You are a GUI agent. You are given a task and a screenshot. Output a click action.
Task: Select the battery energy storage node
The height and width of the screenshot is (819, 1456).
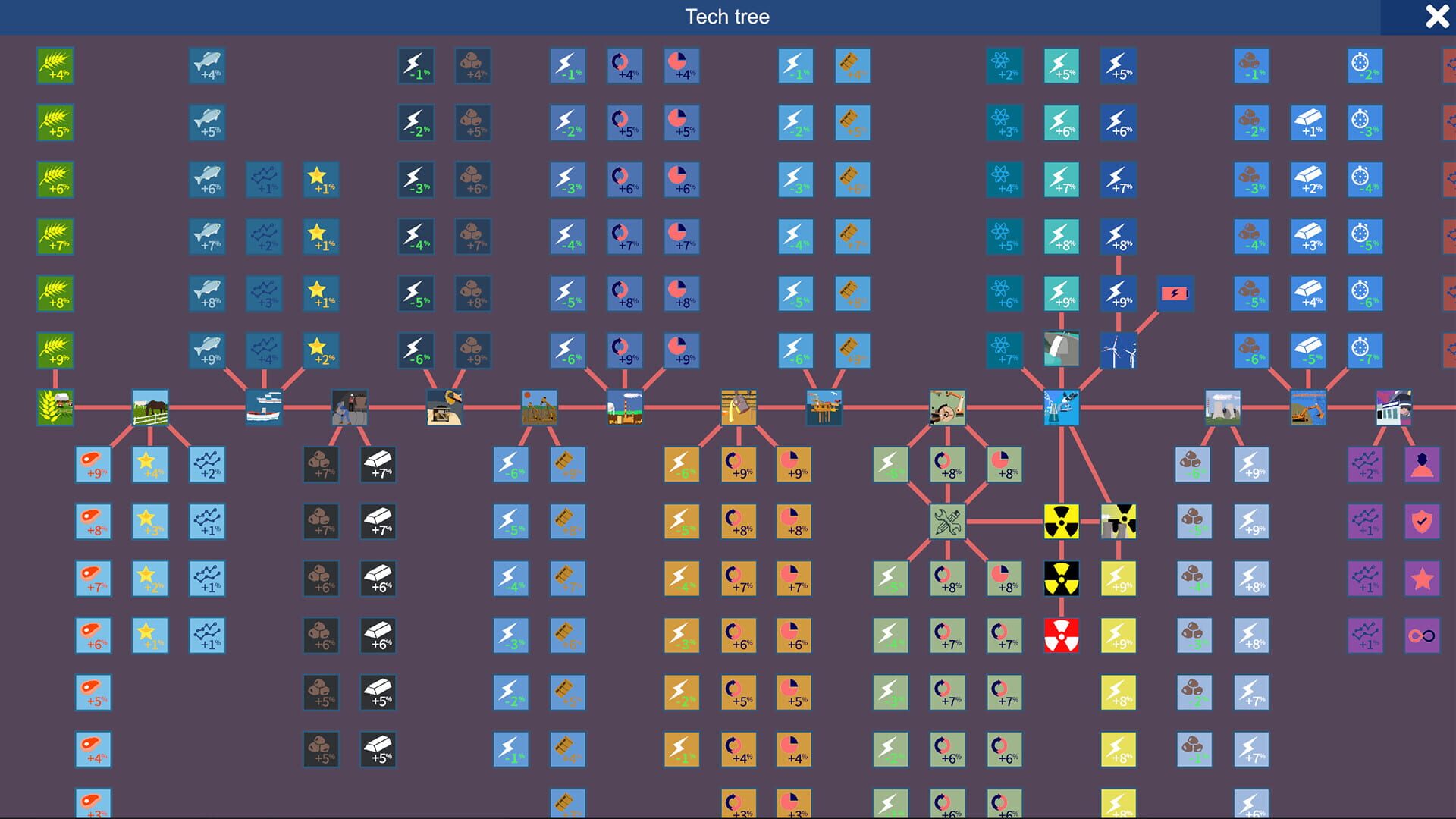[1175, 294]
